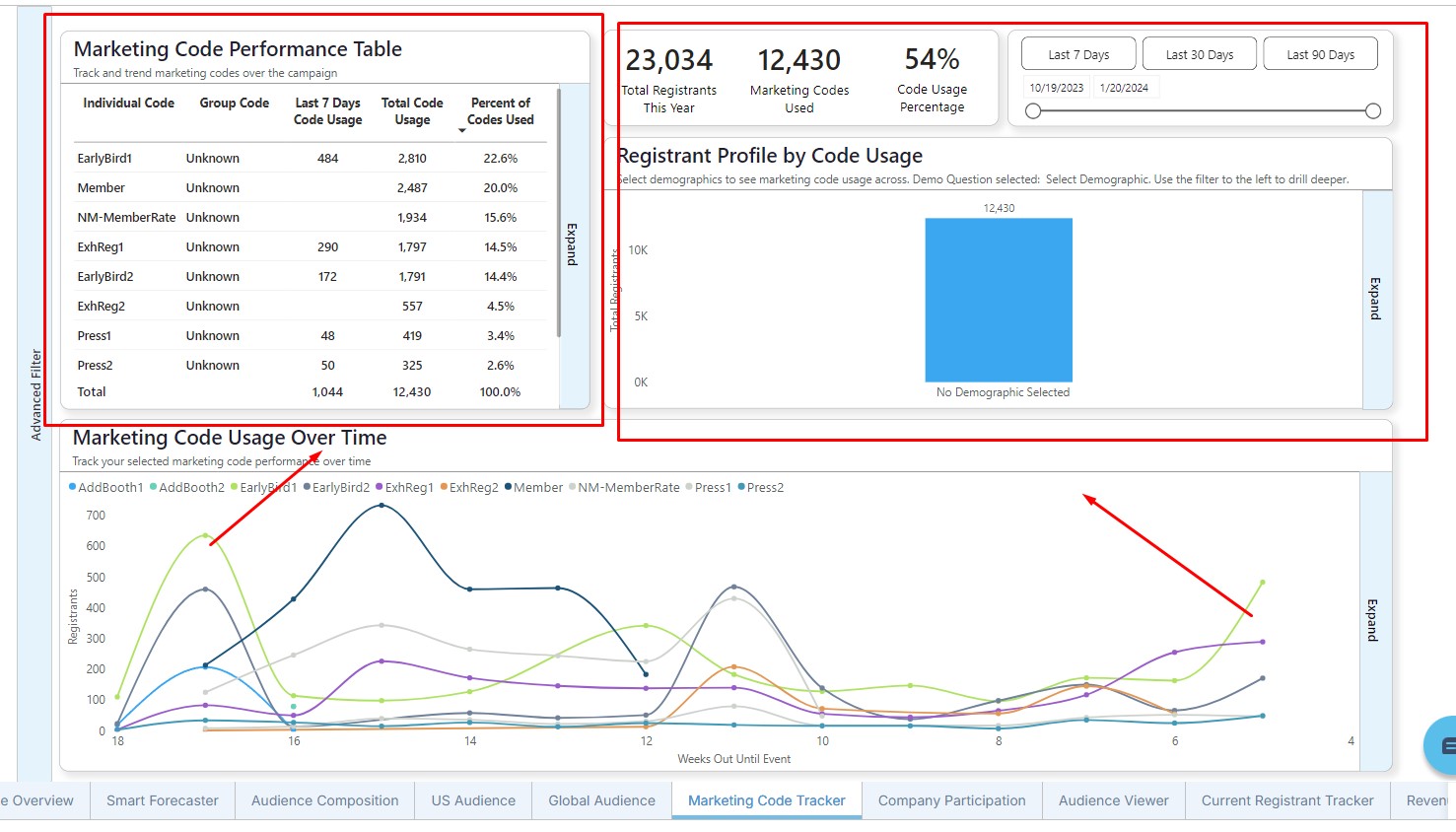
Task: Select the ExhReg1 legend entry
Action: [405, 487]
